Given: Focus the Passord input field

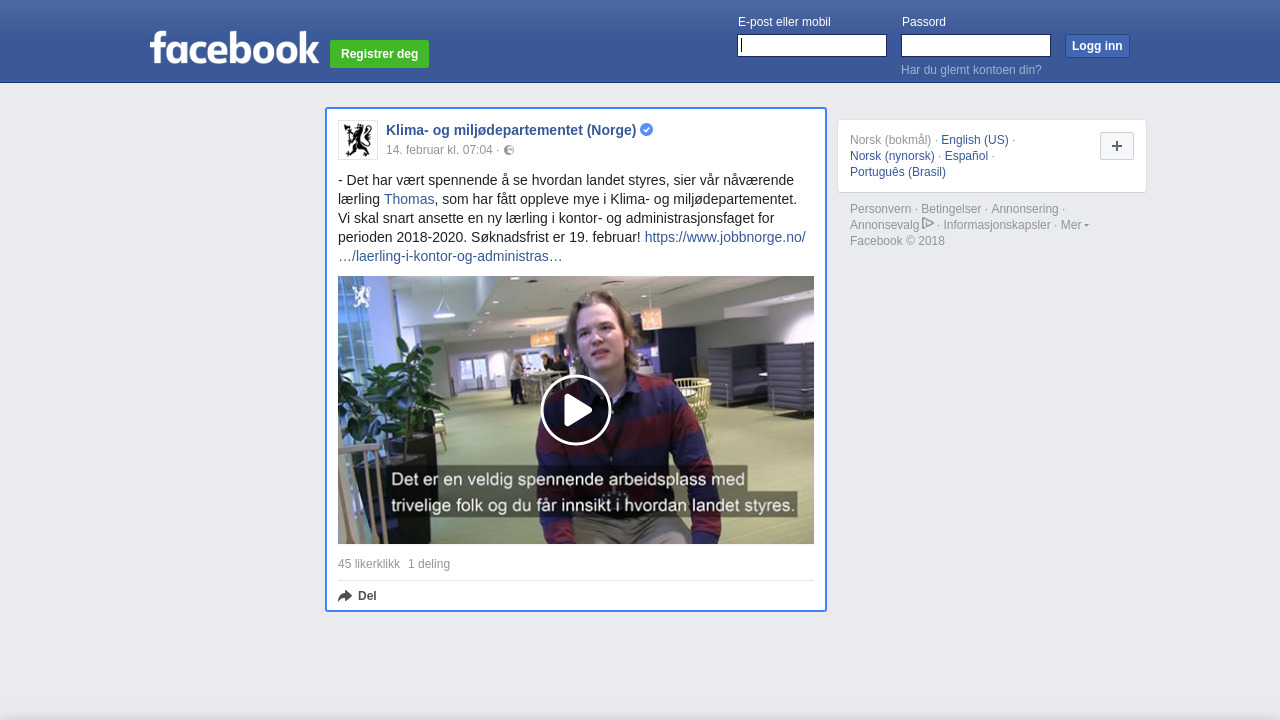Looking at the screenshot, I should tap(976, 46).
